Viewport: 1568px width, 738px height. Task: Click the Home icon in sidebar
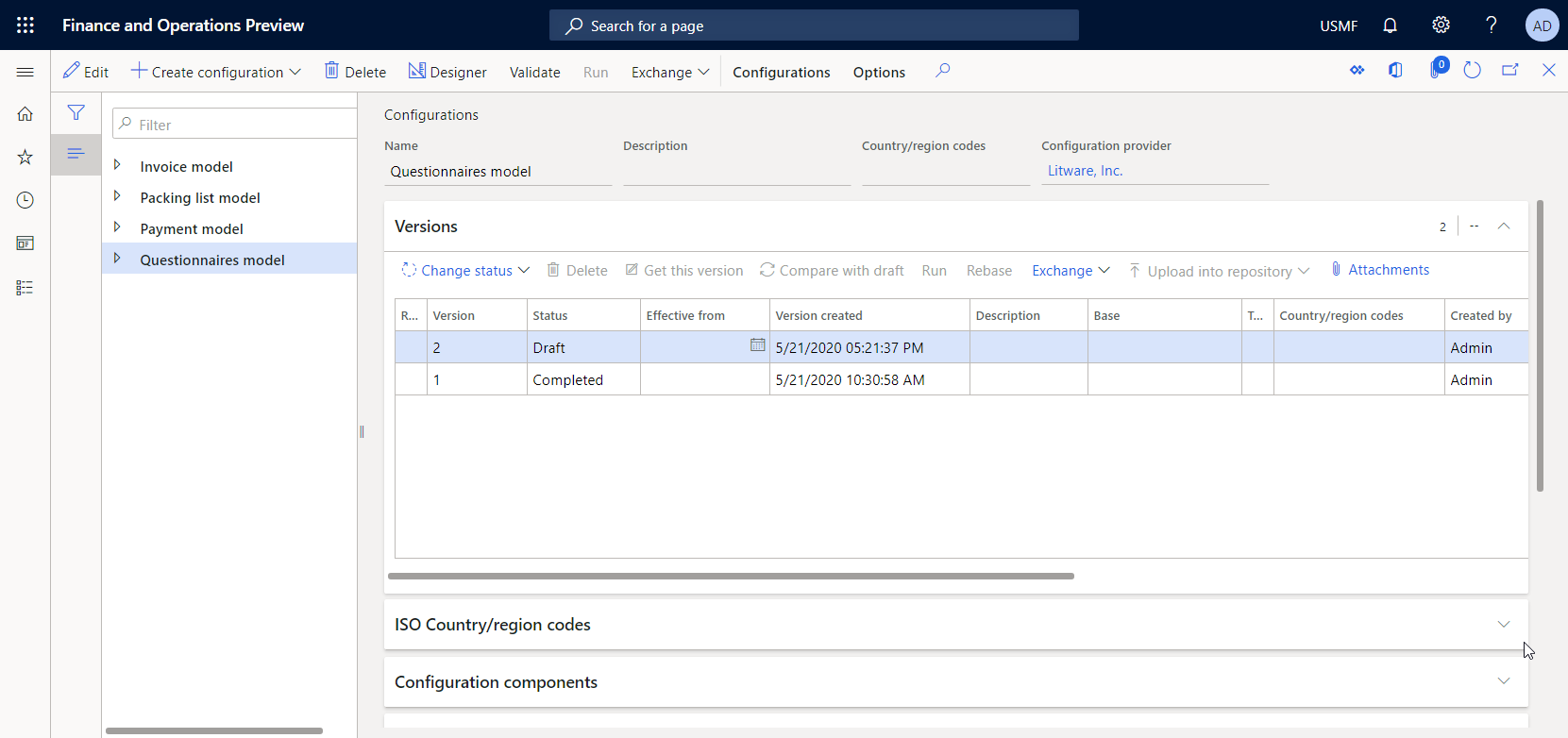pyautogui.click(x=25, y=114)
